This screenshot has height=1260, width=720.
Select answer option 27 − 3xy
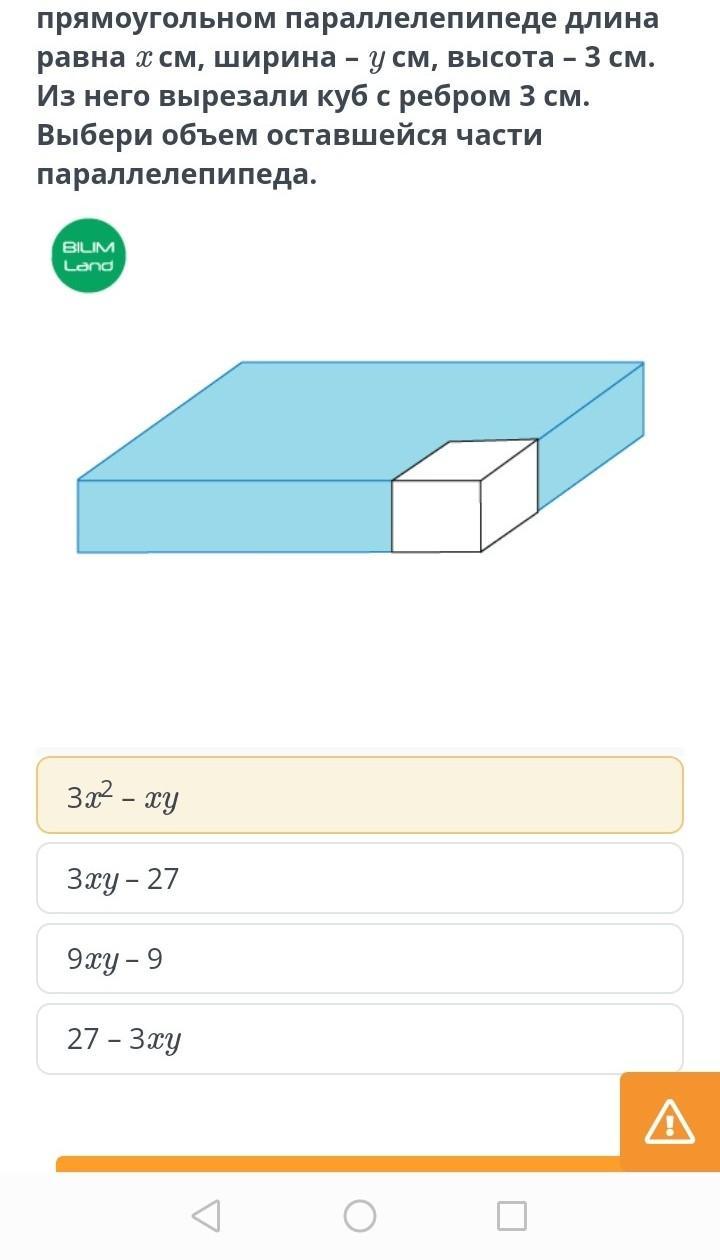point(360,1039)
